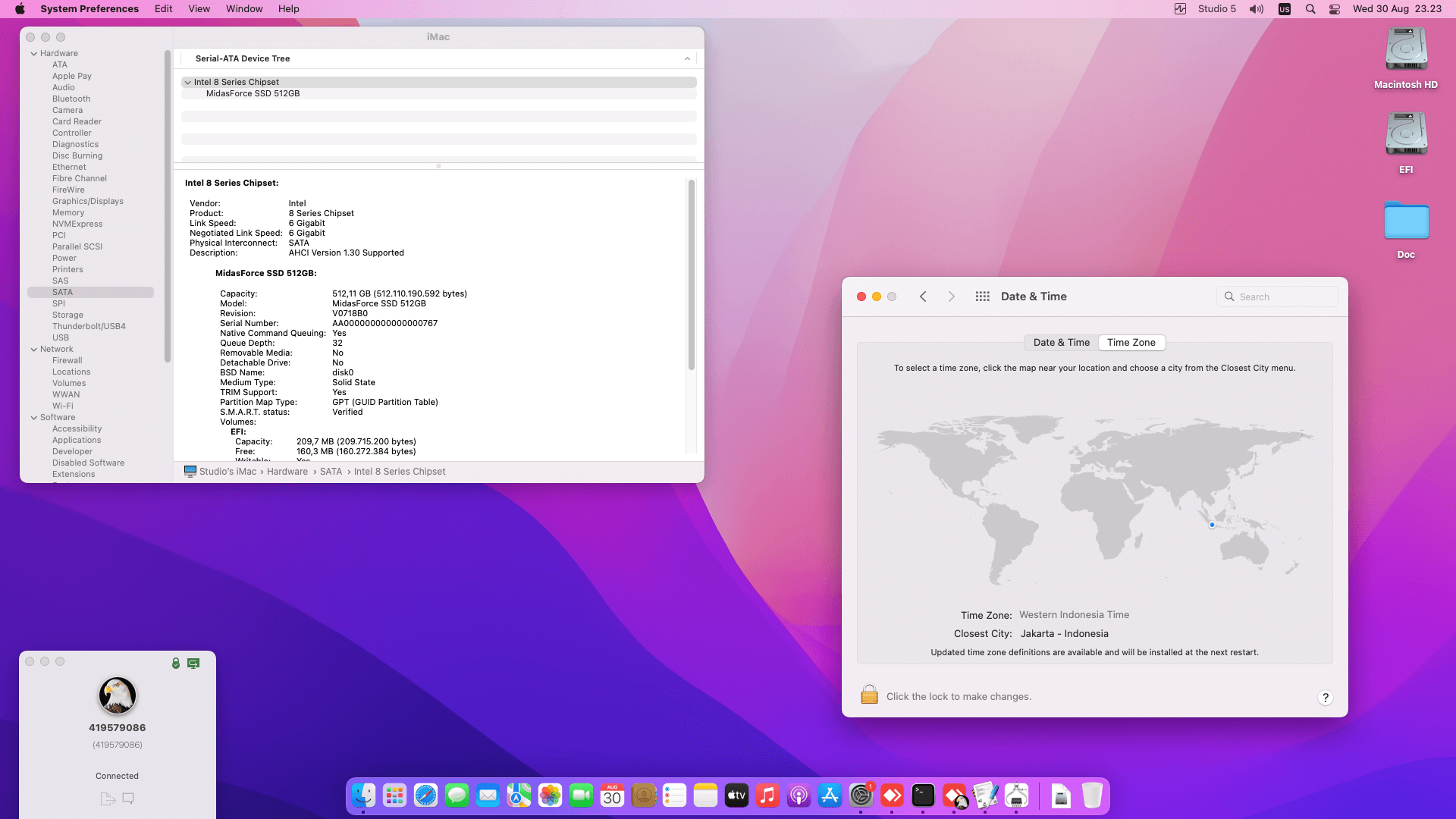Open help for Date & Time pane
Viewport: 1456px width, 819px height.
tap(1325, 698)
